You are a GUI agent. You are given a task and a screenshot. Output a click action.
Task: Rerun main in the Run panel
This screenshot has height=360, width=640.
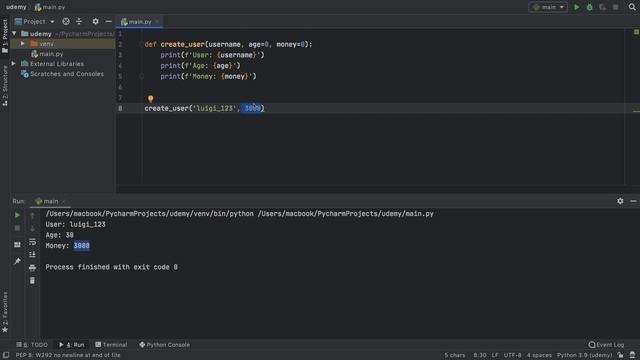point(17,215)
